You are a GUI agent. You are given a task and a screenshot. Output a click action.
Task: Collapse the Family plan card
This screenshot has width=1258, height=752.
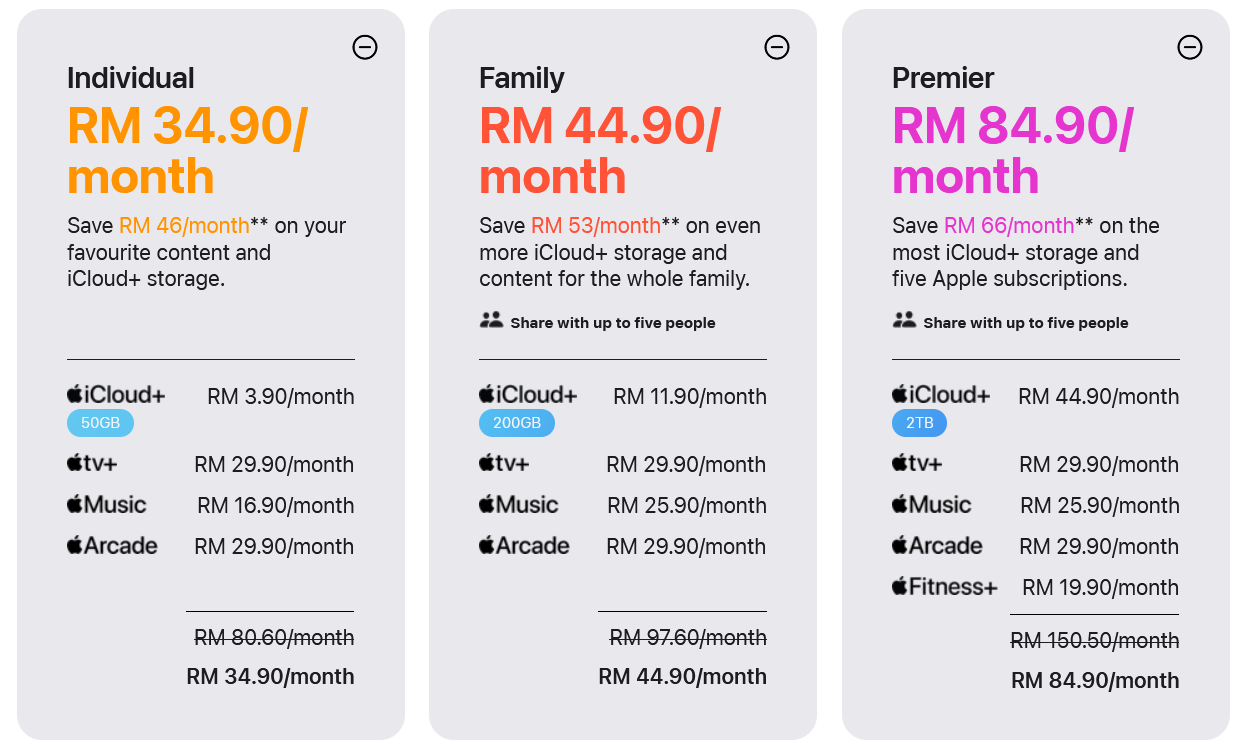coord(777,47)
